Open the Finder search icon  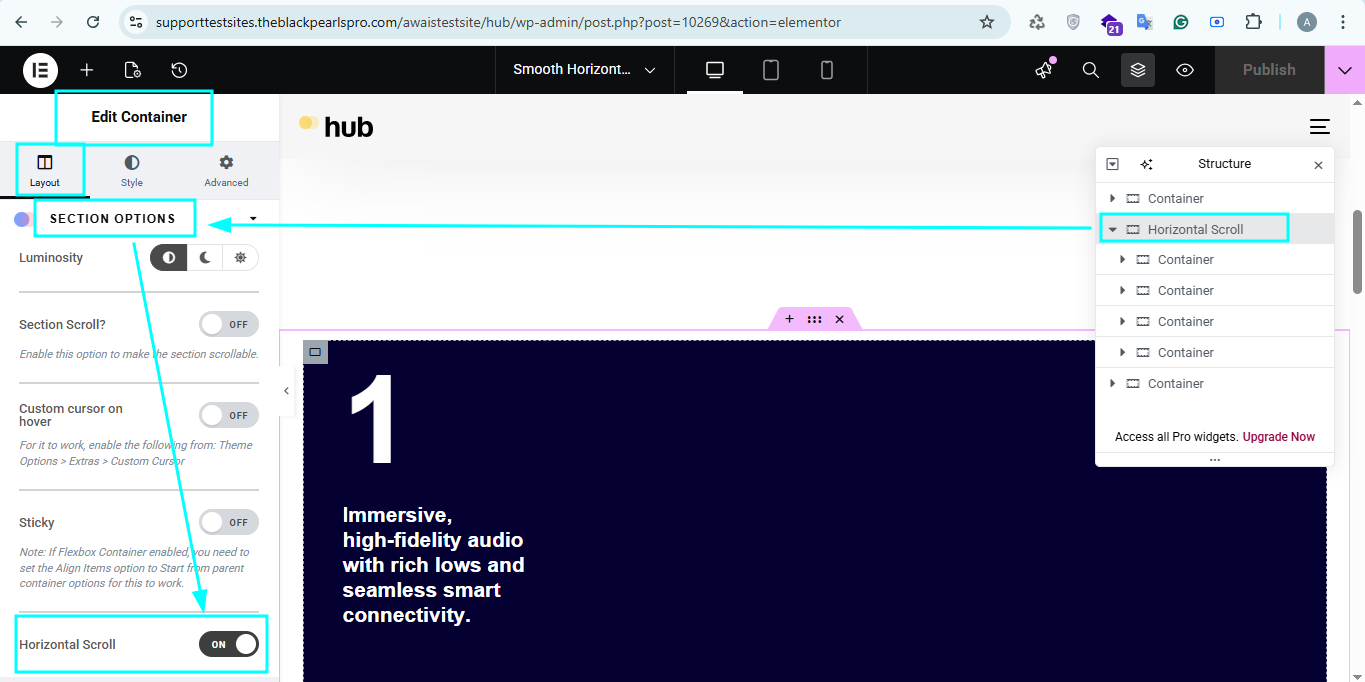point(1091,70)
